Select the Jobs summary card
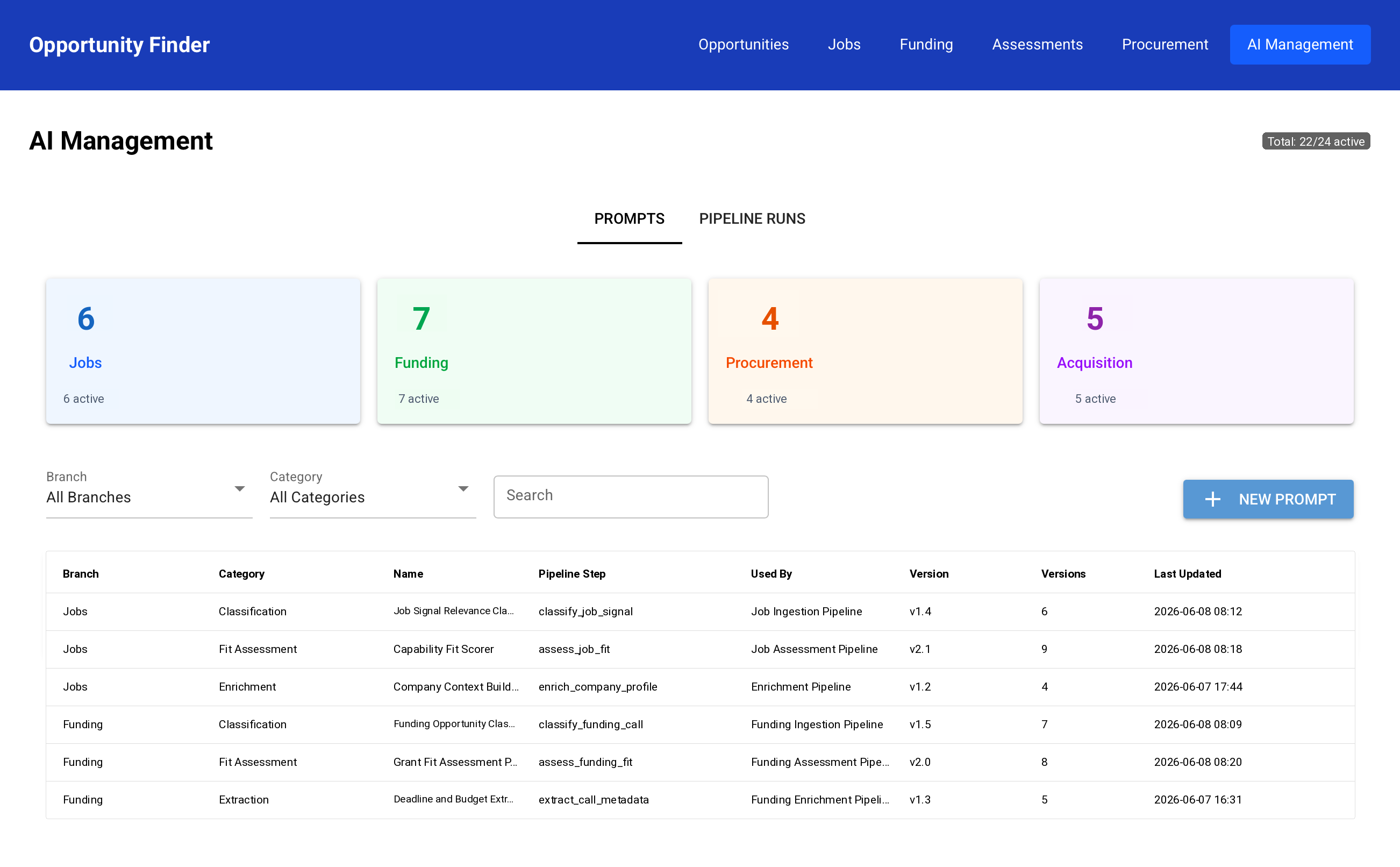 [203, 351]
